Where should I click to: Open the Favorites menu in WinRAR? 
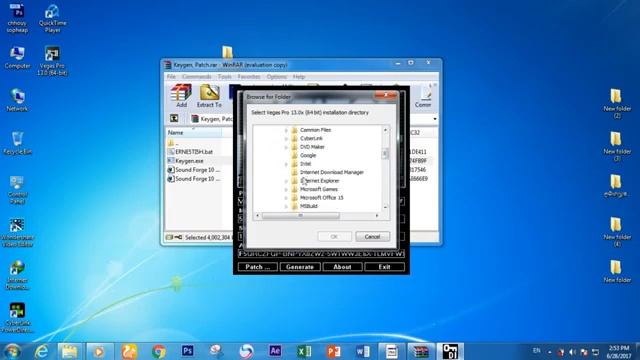point(249,77)
